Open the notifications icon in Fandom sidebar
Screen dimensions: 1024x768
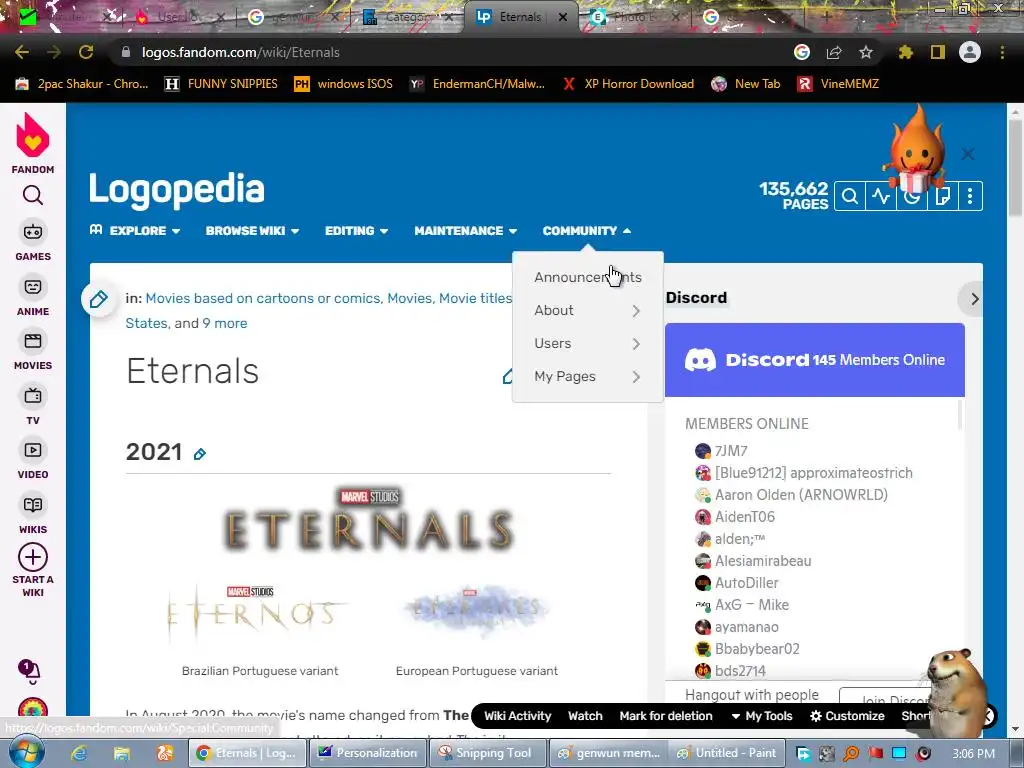pos(29,671)
